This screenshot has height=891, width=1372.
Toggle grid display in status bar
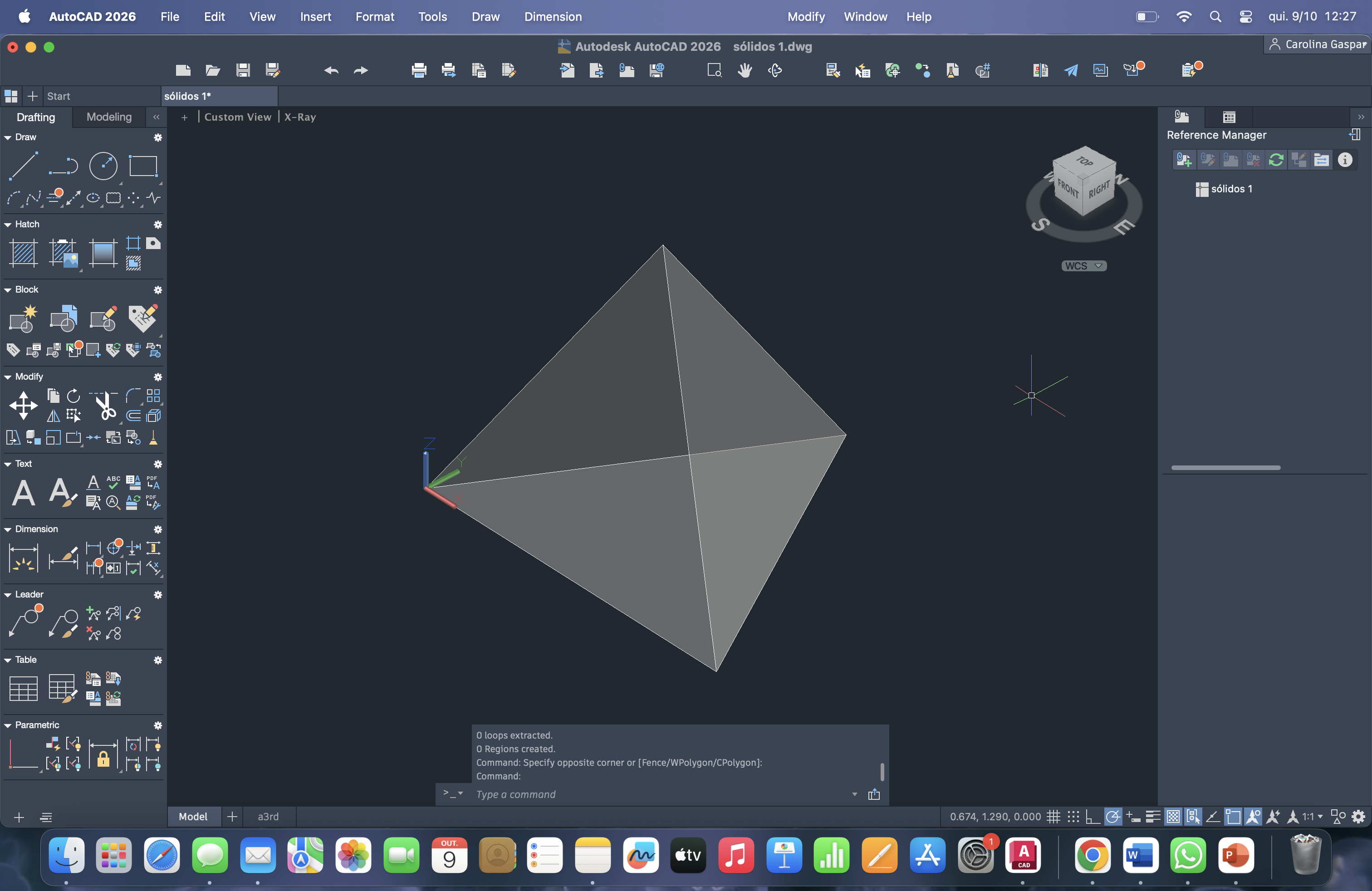click(1053, 816)
